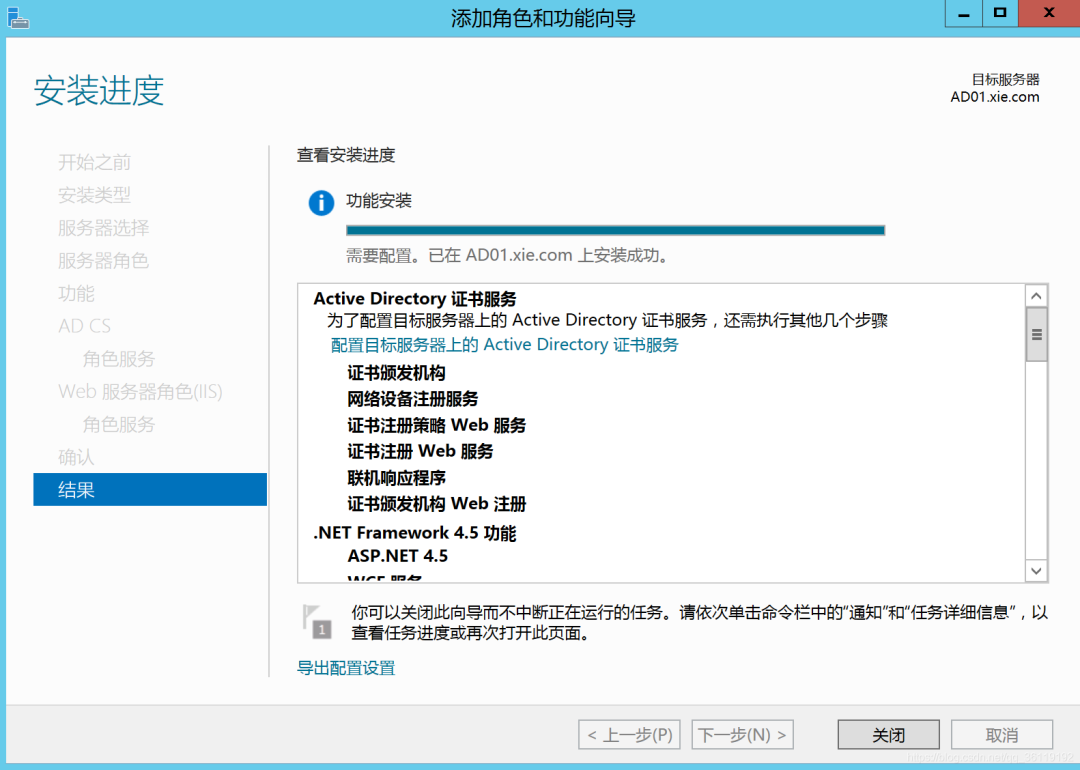Maximize the wizard window

(999, 14)
